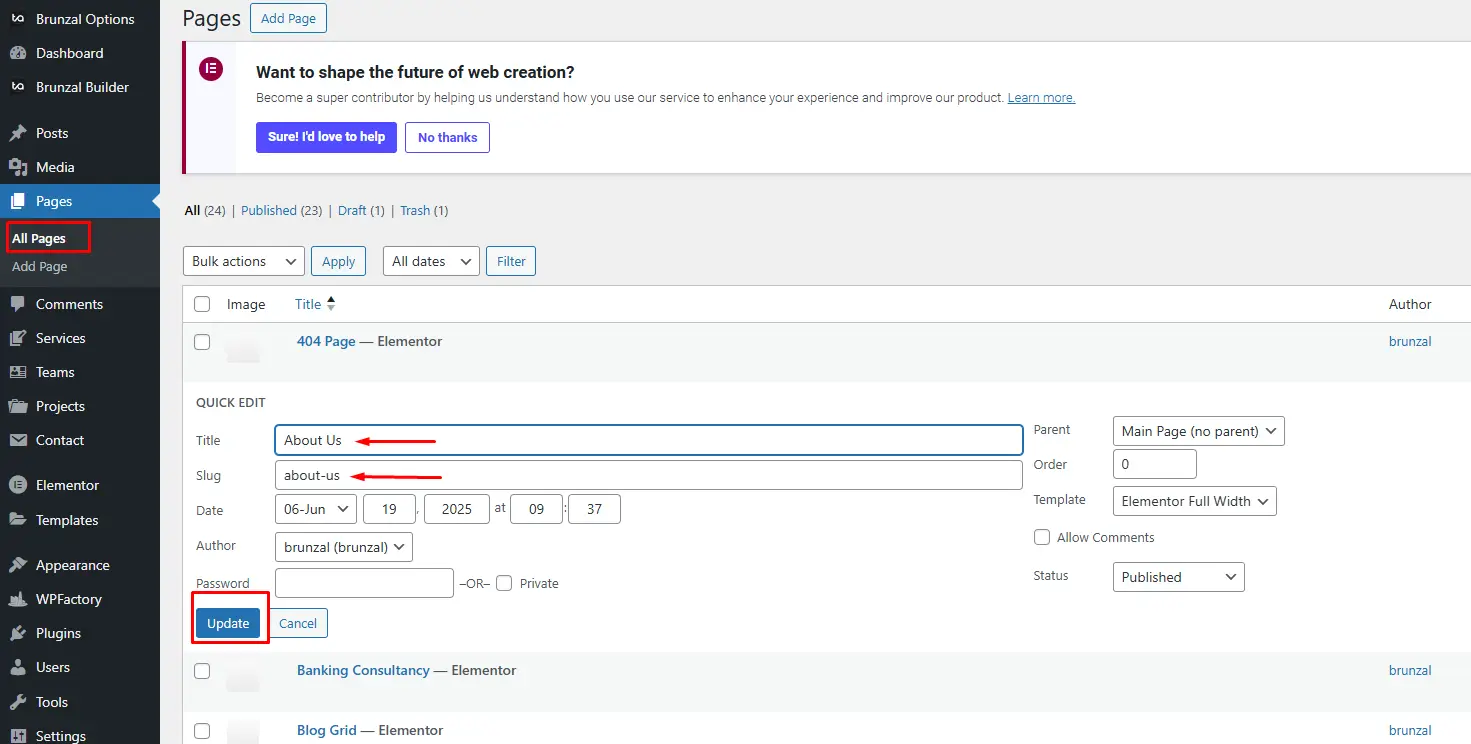The image size is (1471, 744).
Task: Check the Banking Consultancy row checkbox
Action: [x=202, y=671]
